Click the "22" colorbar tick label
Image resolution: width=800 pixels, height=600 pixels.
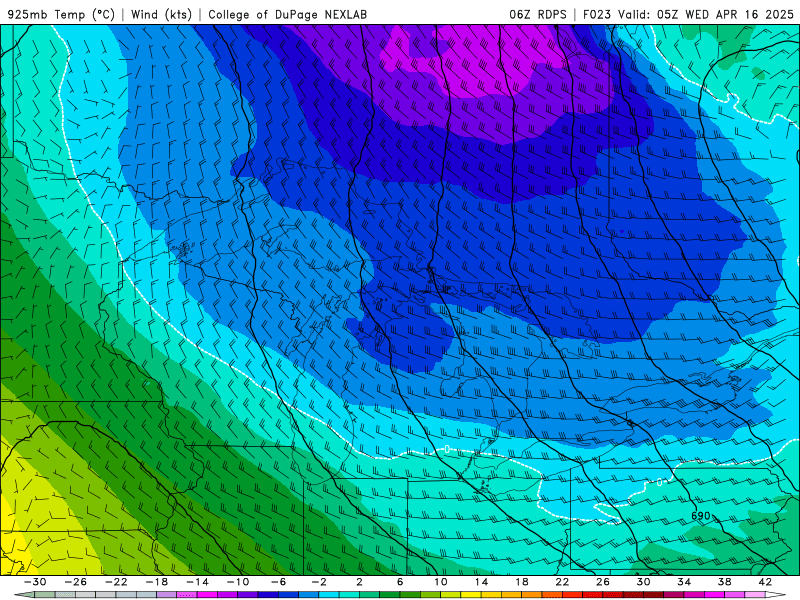click(x=562, y=582)
